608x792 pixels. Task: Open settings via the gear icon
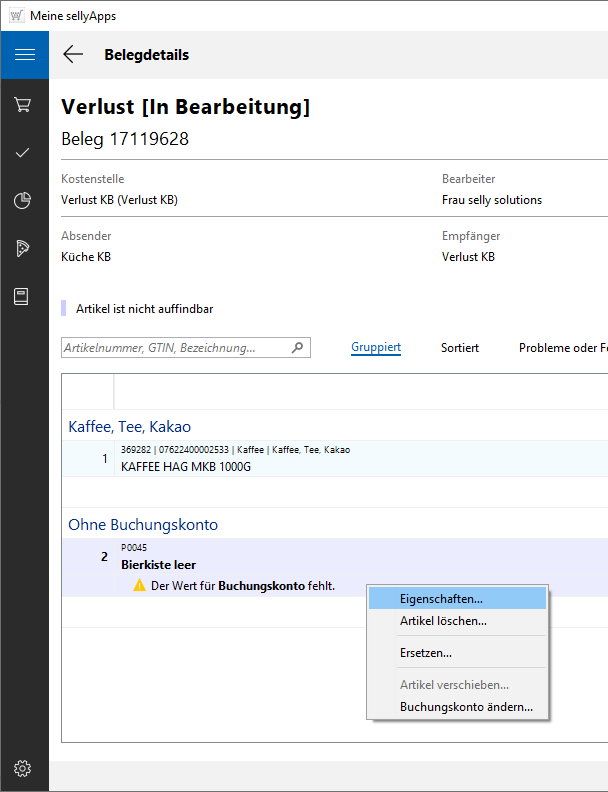24,768
